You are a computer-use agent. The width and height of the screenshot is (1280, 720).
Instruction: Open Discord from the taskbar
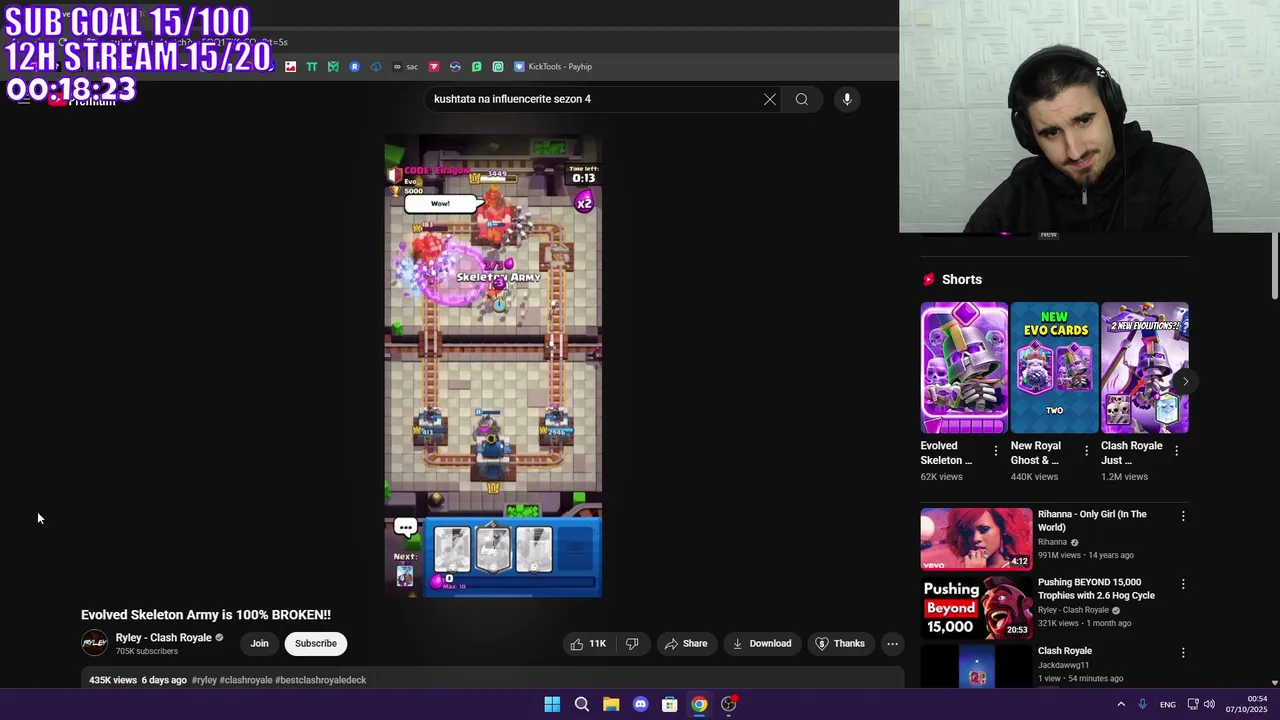[640, 704]
